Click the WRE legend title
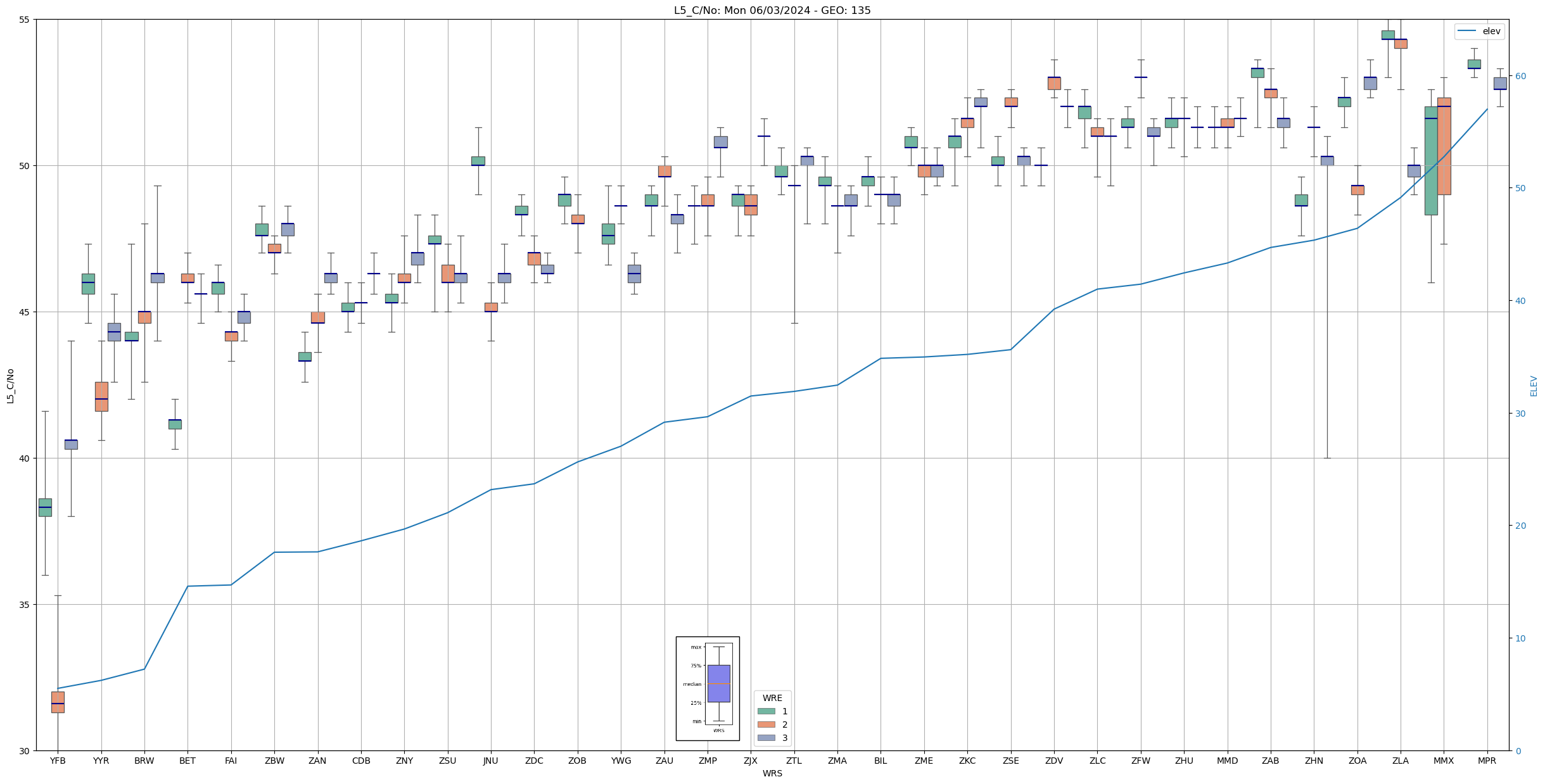This screenshot has width=1545, height=784. pos(772,698)
